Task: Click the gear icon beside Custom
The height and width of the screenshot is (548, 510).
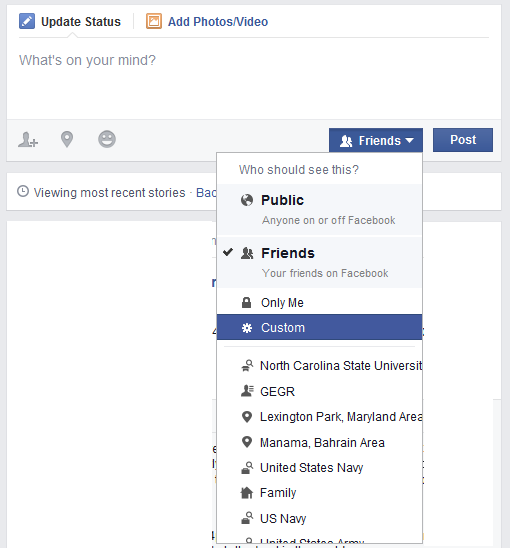Action: (247, 328)
